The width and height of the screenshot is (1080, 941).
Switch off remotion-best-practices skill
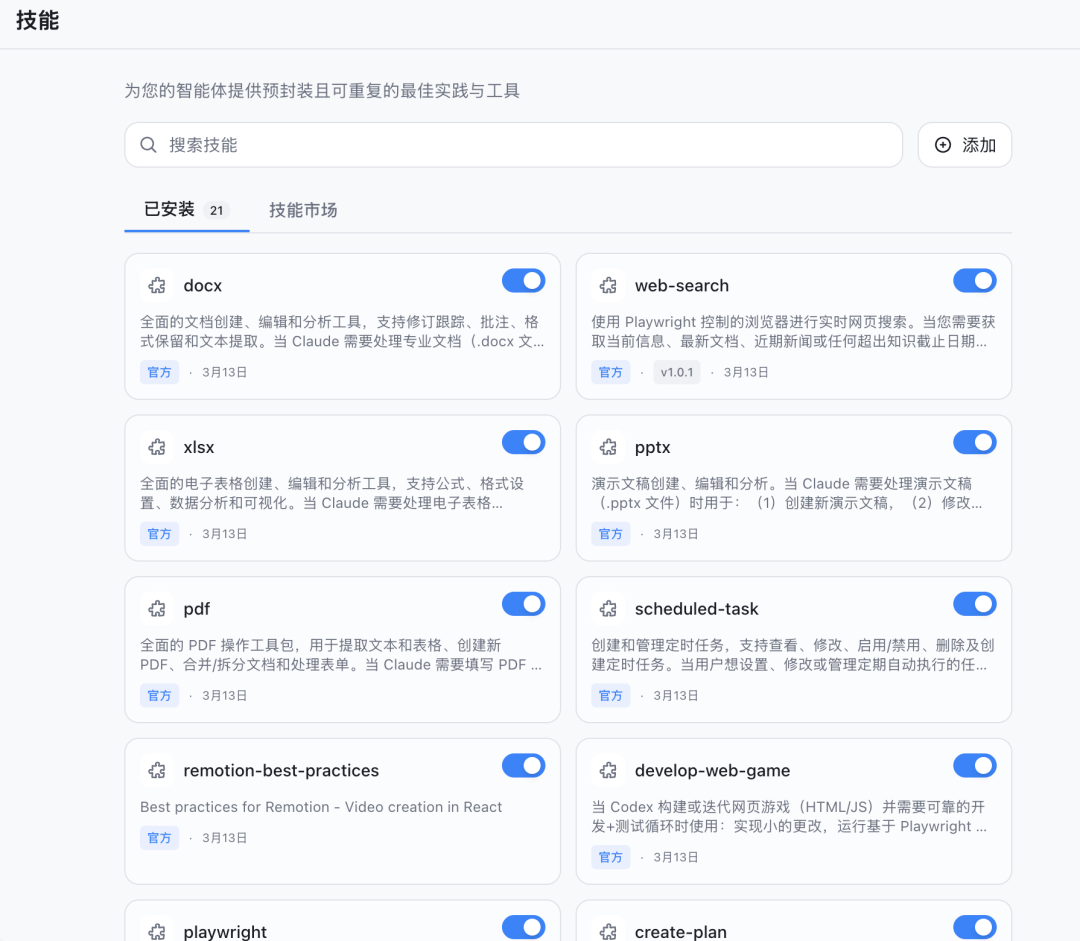tap(523, 766)
